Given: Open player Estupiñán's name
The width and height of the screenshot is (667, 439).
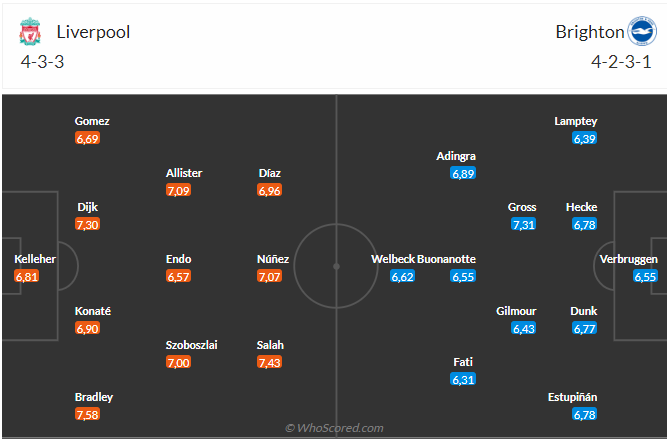Looking at the screenshot, I should point(573,397).
